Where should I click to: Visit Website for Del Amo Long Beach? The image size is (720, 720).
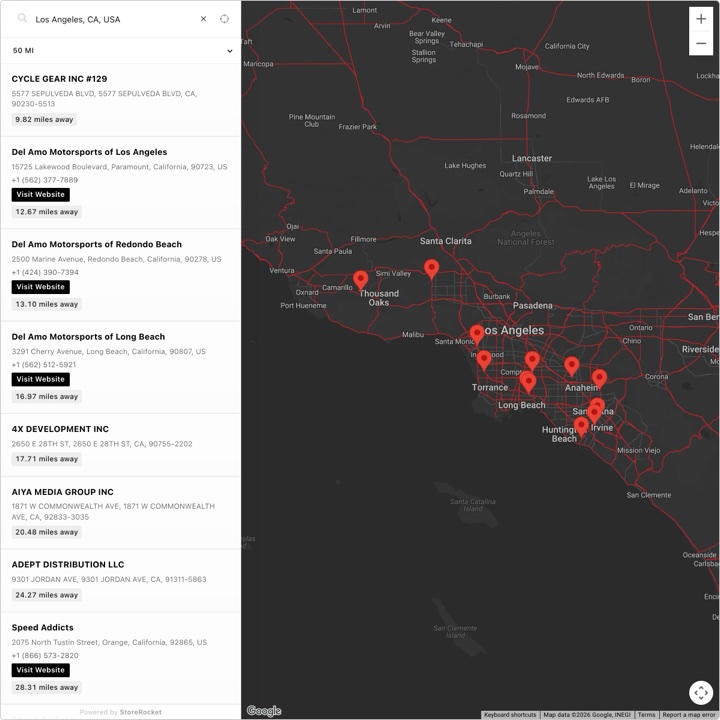(40, 379)
